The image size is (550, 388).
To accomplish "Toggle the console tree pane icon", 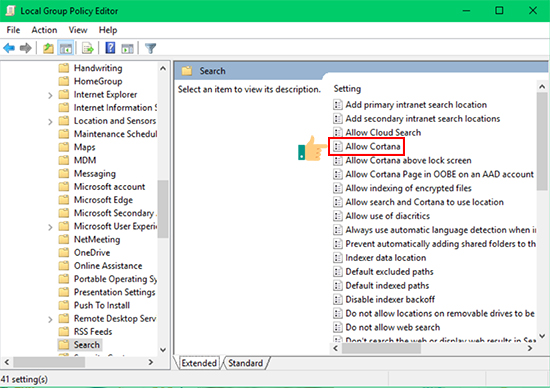I will [x=66, y=48].
